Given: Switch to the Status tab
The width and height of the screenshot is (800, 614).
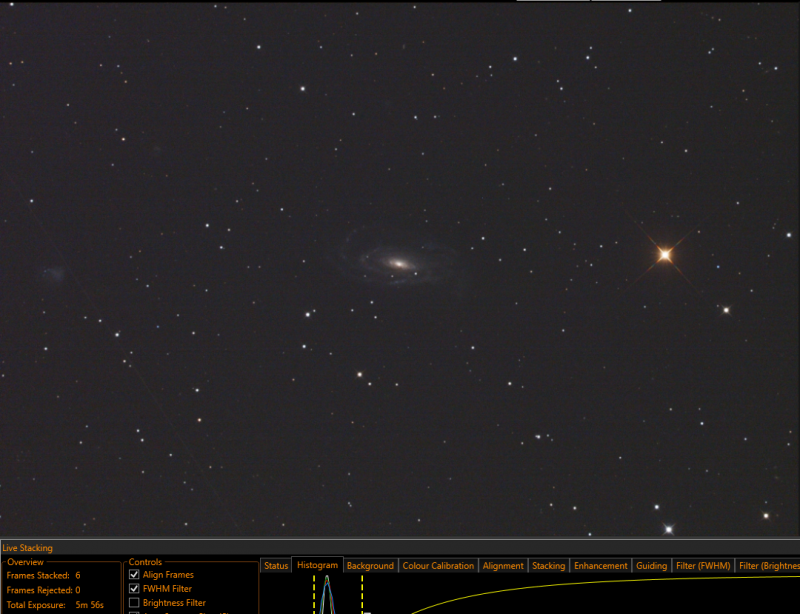Looking at the screenshot, I should coord(276,566).
